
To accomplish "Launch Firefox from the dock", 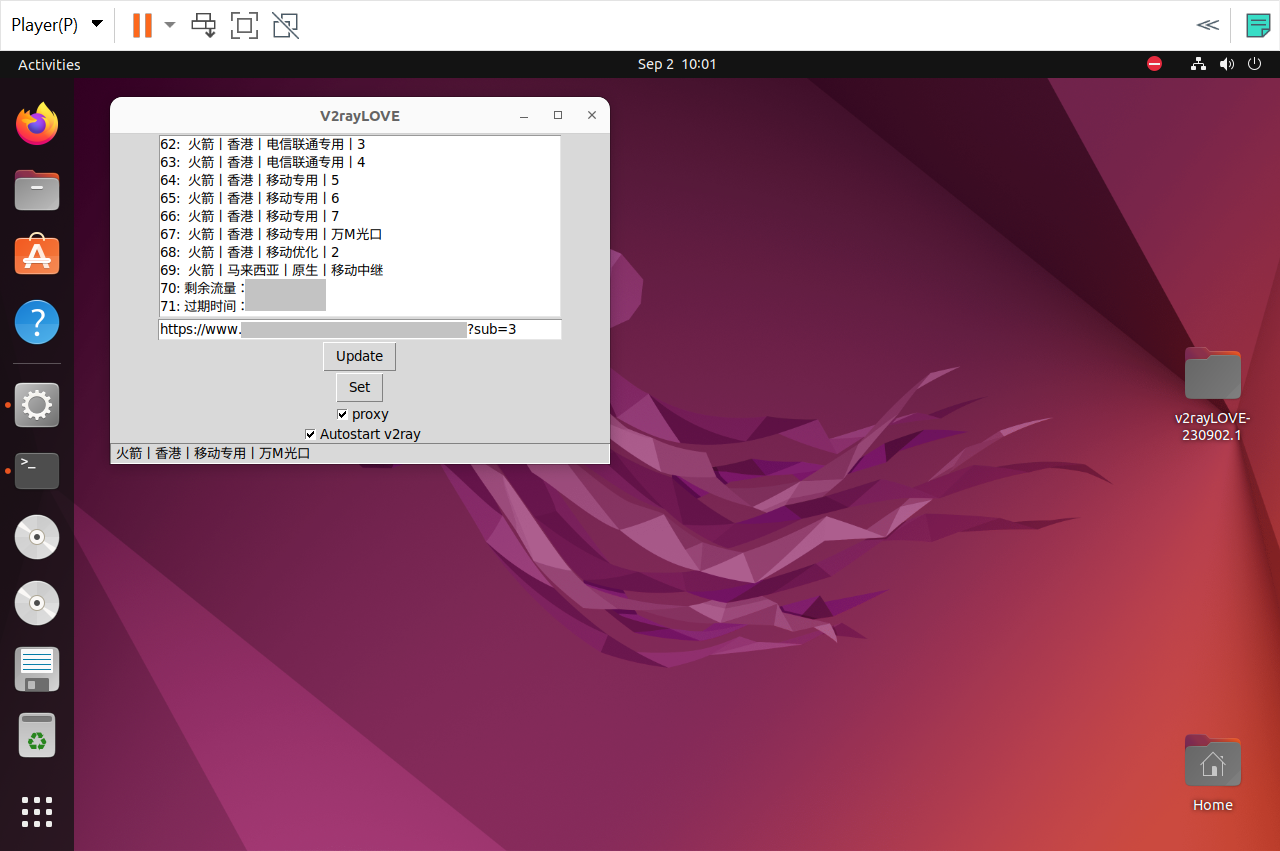I will coord(36,123).
